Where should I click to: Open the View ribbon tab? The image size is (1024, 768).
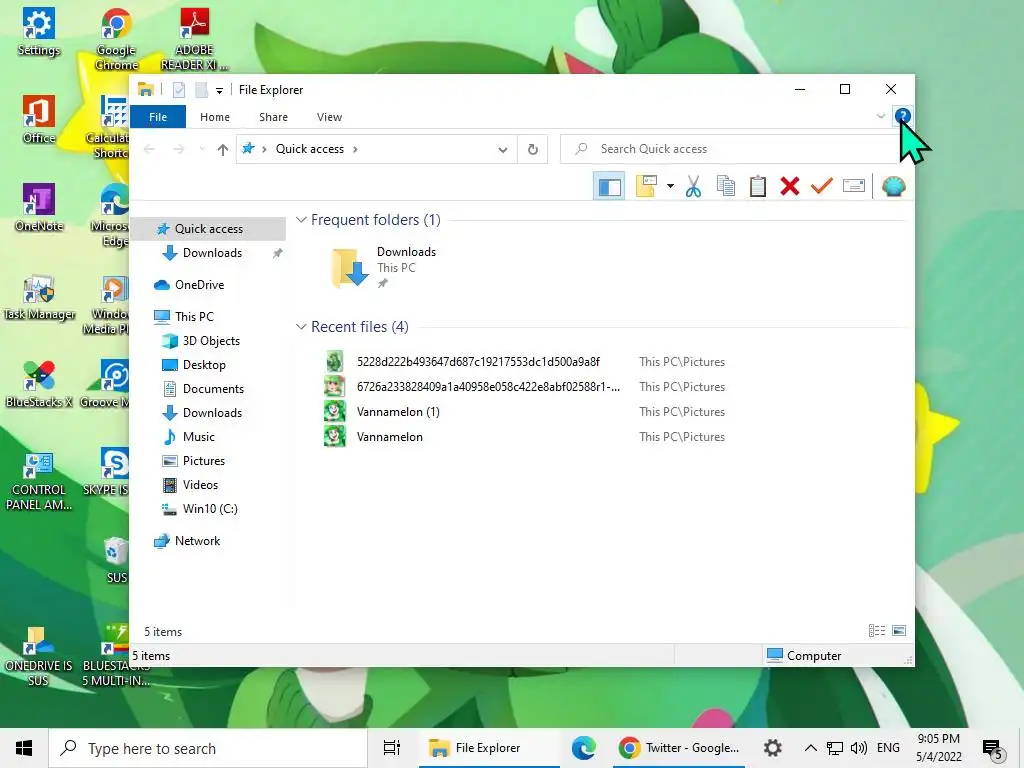(x=329, y=117)
